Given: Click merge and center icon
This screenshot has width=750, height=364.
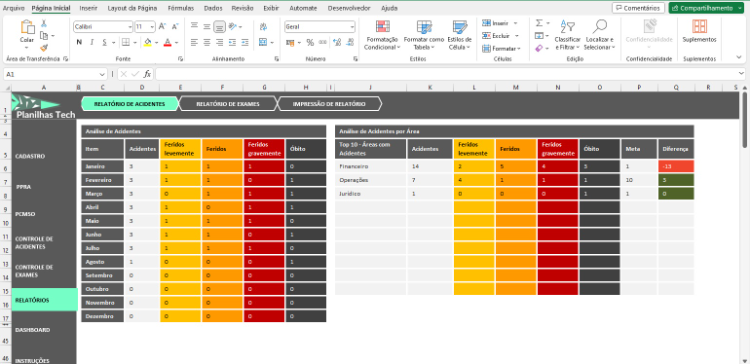Looking at the screenshot, I should 263,43.
